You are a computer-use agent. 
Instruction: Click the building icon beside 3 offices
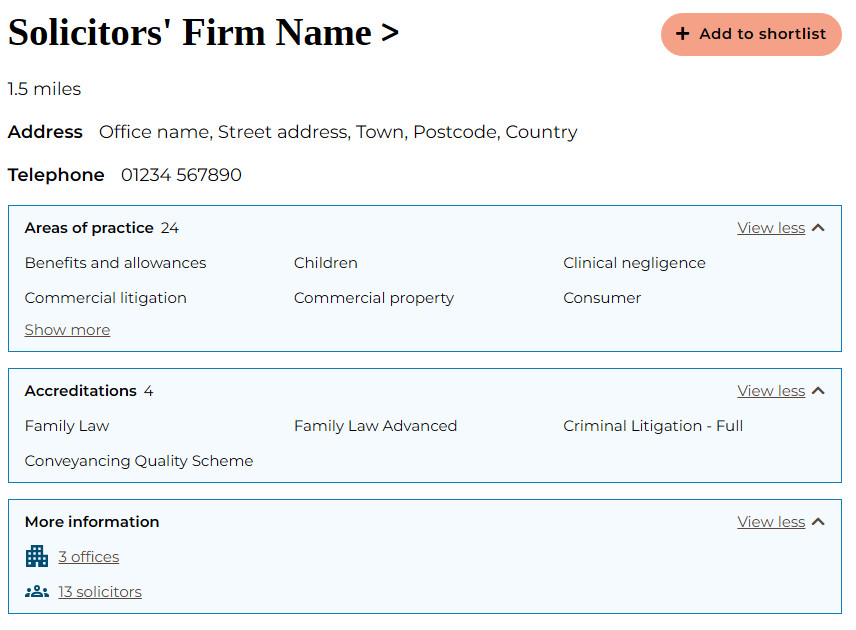pyautogui.click(x=37, y=556)
